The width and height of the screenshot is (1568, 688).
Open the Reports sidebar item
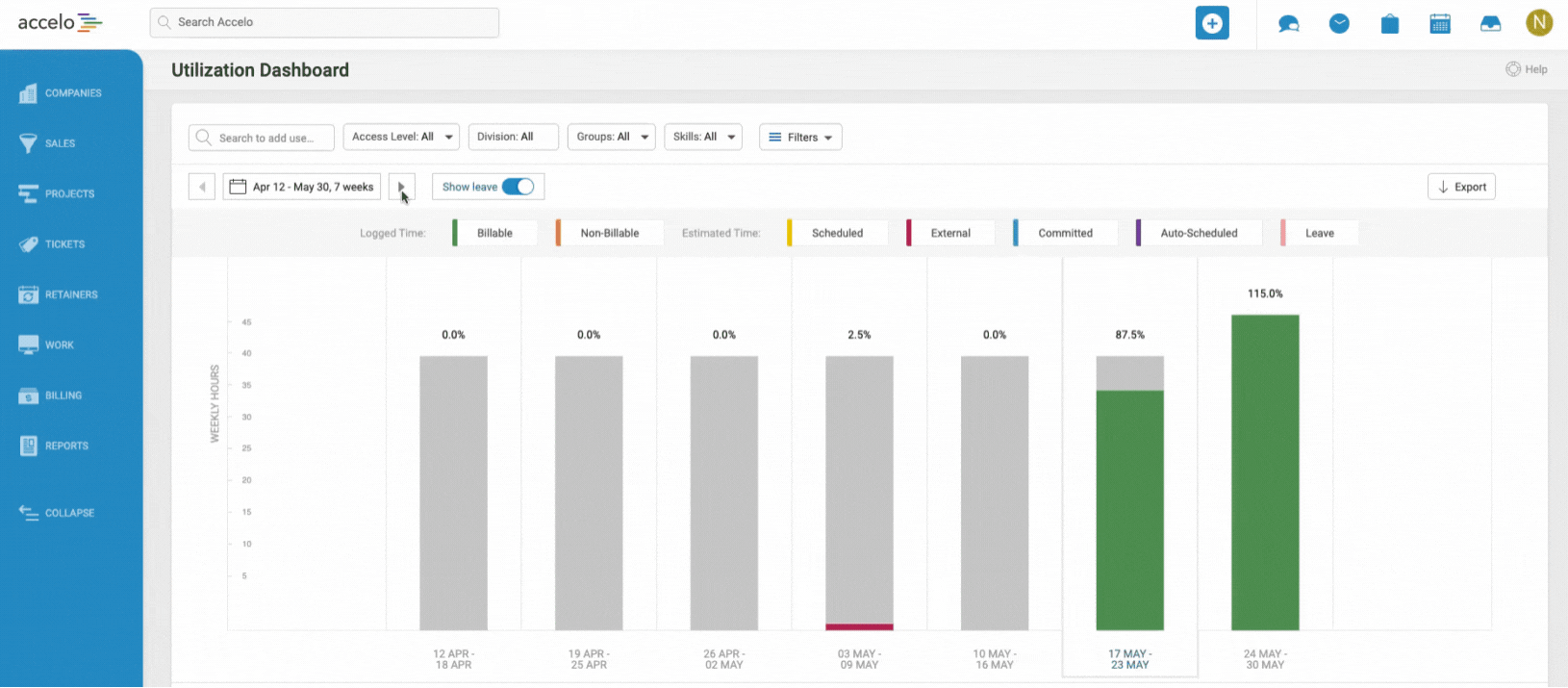click(66, 446)
